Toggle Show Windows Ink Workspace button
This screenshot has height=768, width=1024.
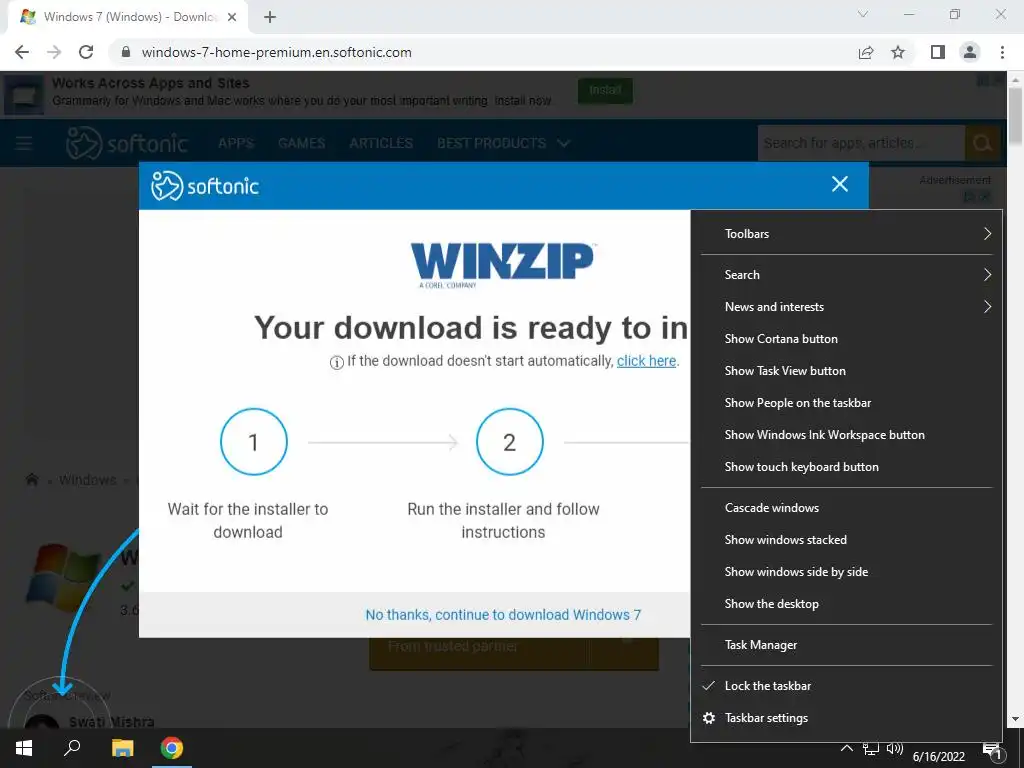click(846, 434)
